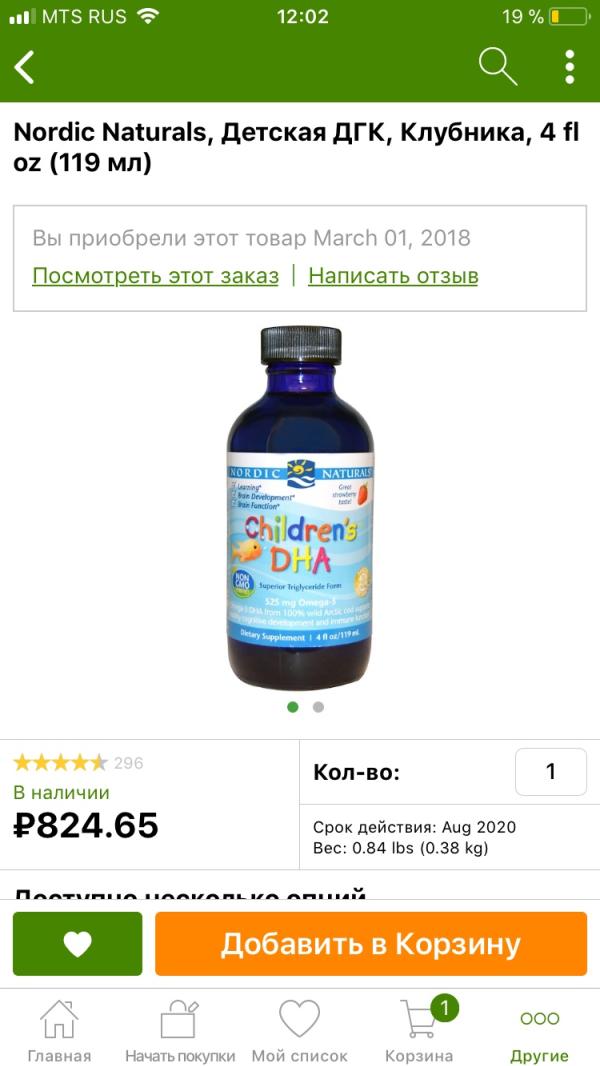
Task: Switch to second image page dot
Action: tap(318, 707)
